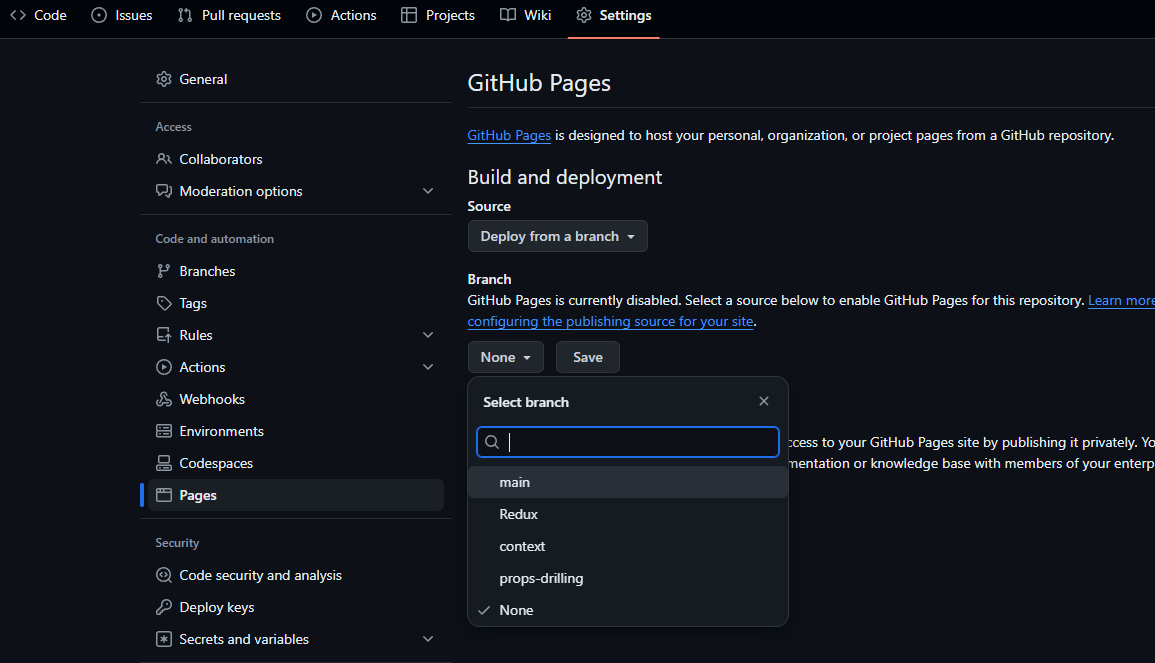Open the Deploy from a branch dropdown
1155x663 pixels.
click(558, 236)
